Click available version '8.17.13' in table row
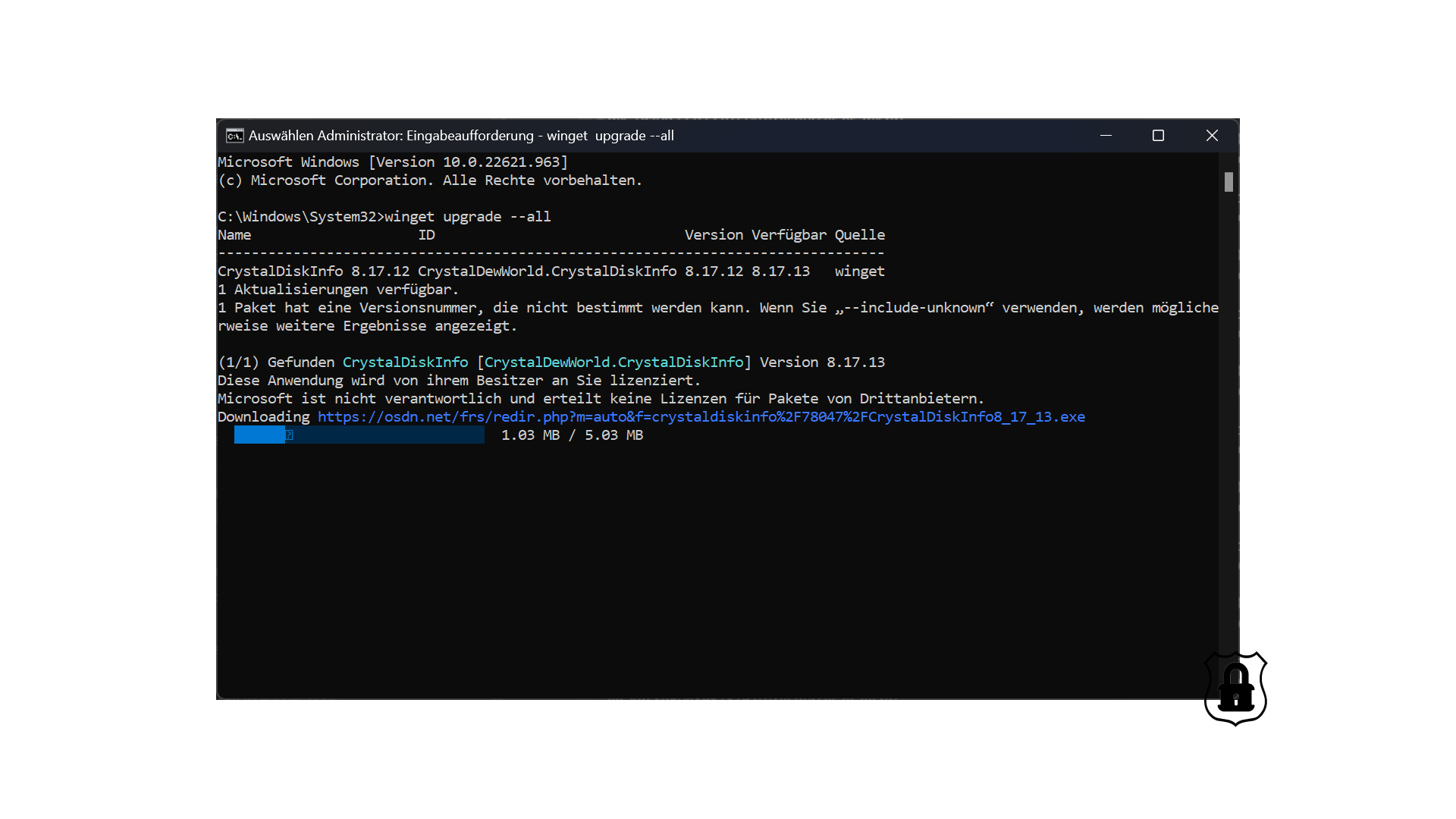 pos(780,271)
